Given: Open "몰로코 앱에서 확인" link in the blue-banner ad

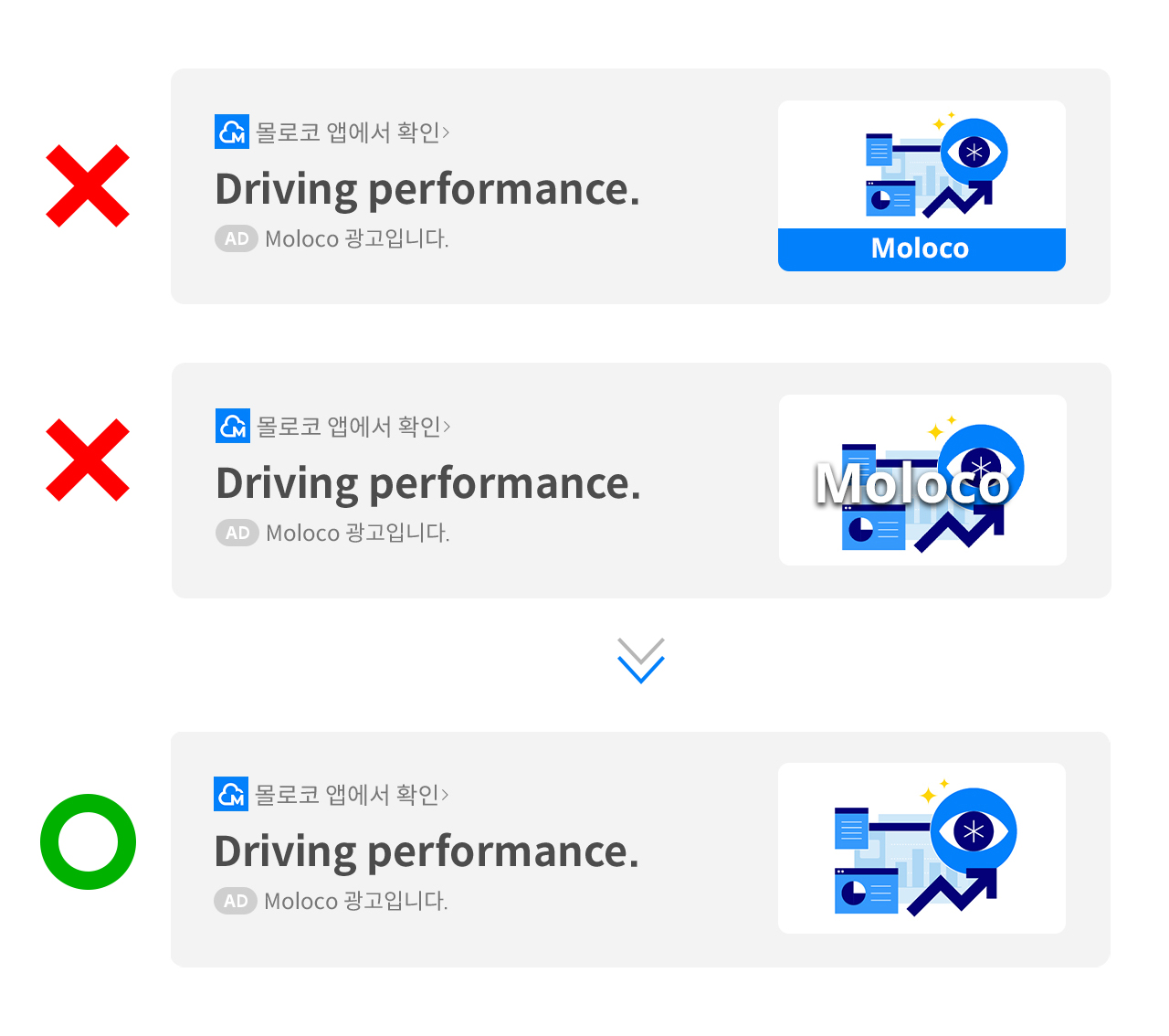Looking at the screenshot, I should [x=353, y=132].
